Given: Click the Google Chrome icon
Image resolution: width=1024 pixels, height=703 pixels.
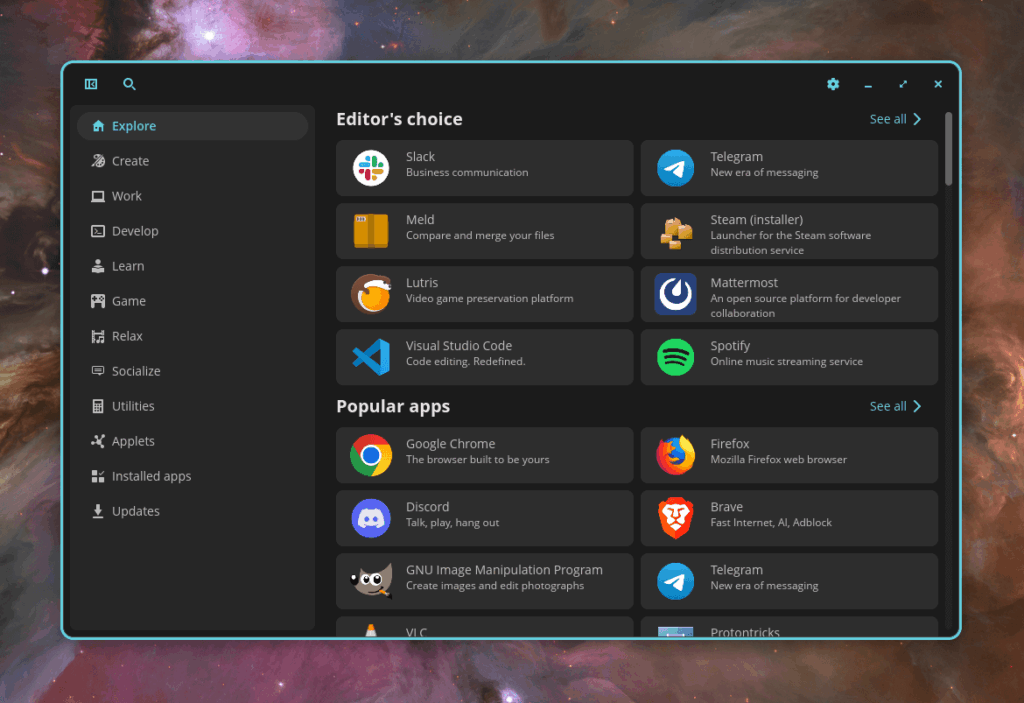Looking at the screenshot, I should pyautogui.click(x=371, y=455).
